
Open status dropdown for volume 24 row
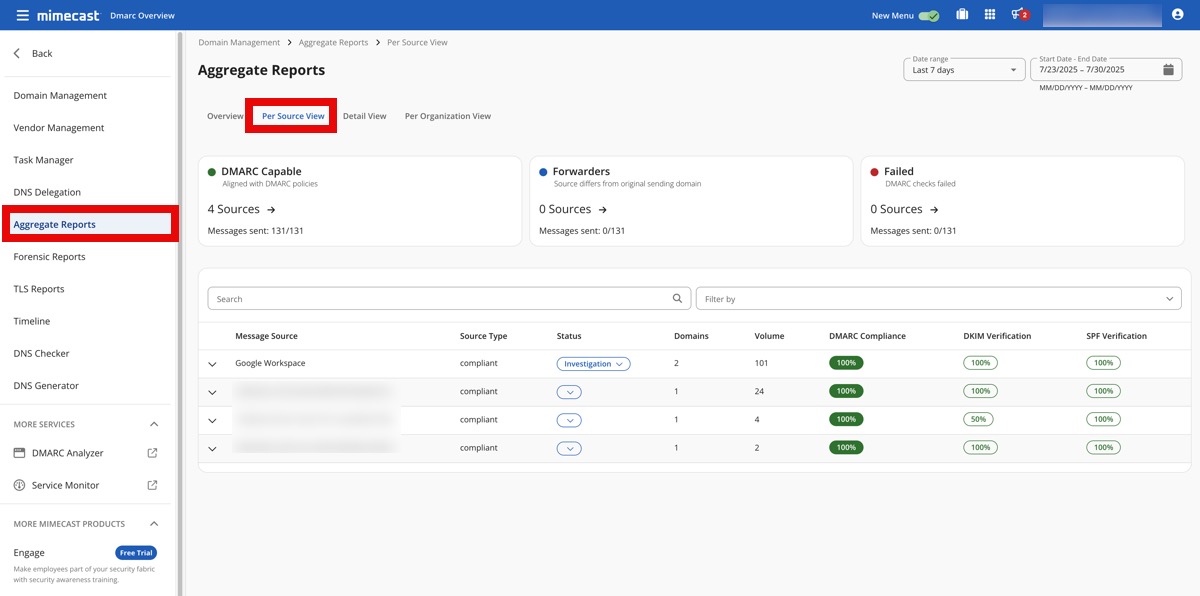click(569, 392)
